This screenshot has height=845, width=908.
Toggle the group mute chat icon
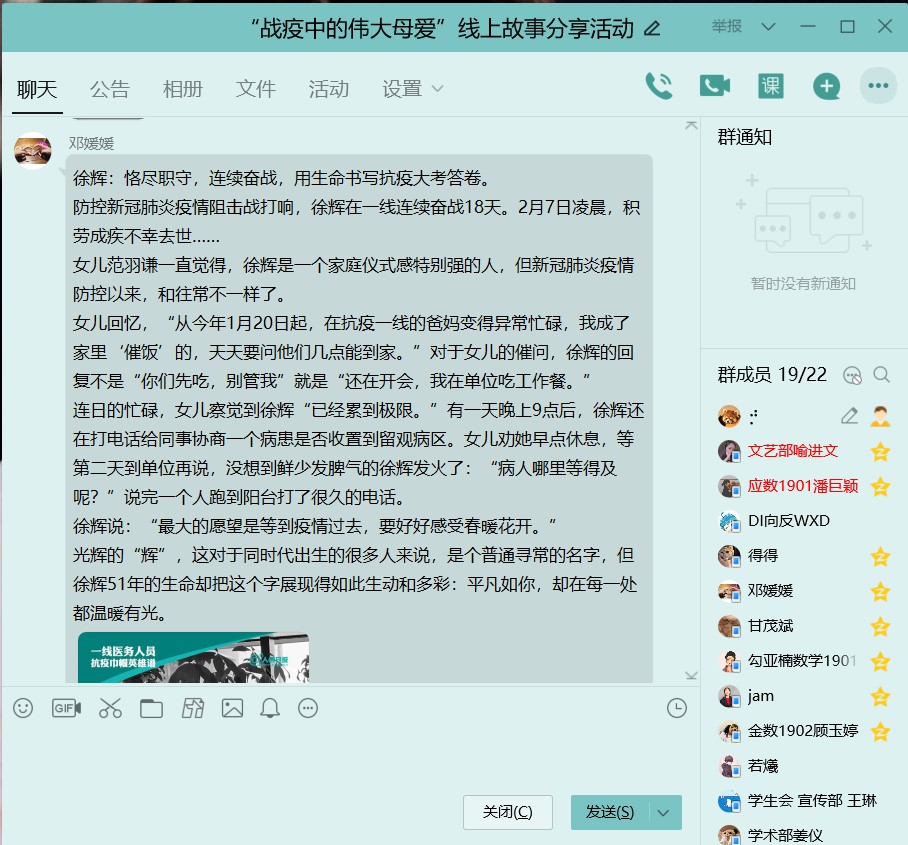[852, 375]
